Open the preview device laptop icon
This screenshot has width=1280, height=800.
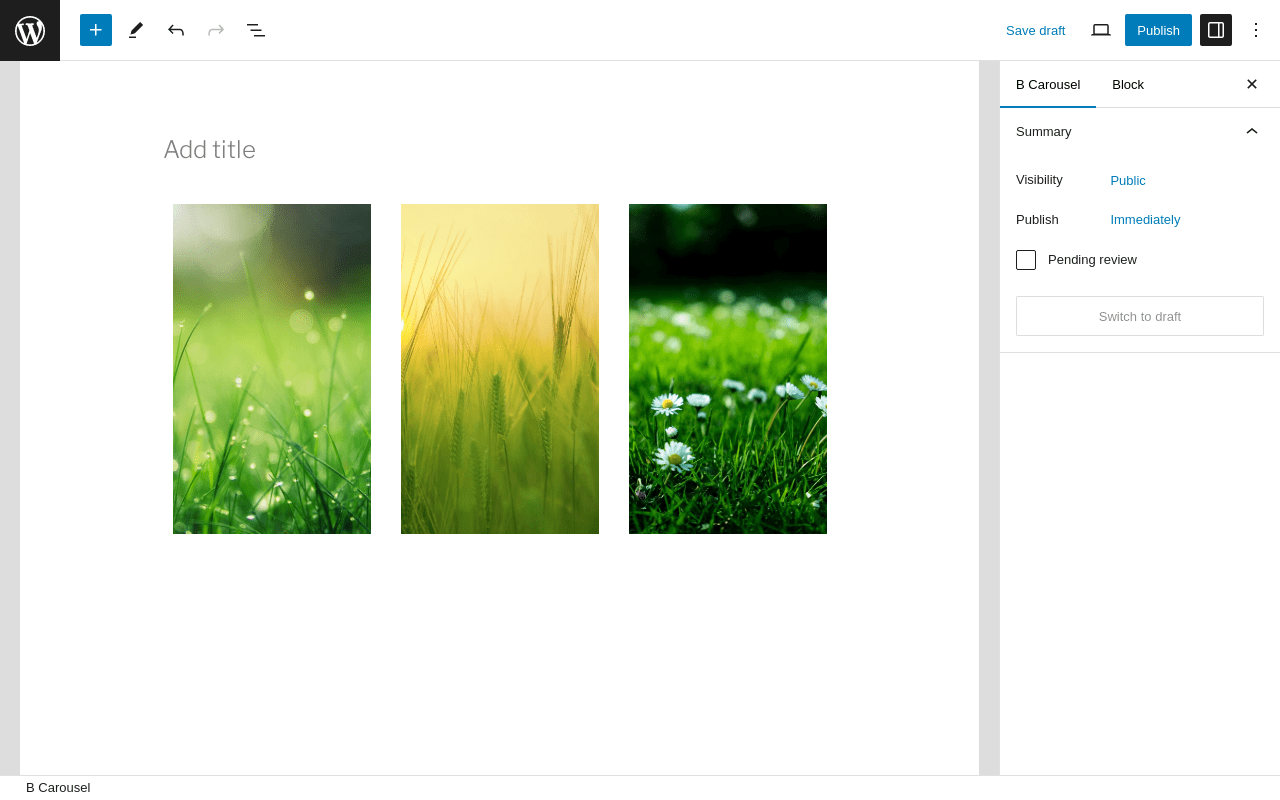(x=1101, y=30)
